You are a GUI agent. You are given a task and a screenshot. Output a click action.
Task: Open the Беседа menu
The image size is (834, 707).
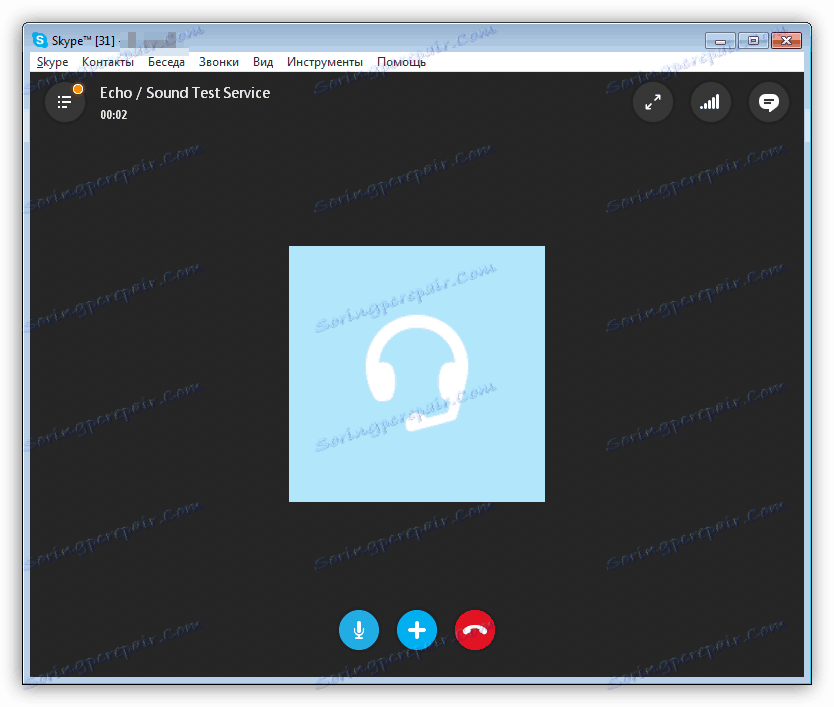(166, 61)
